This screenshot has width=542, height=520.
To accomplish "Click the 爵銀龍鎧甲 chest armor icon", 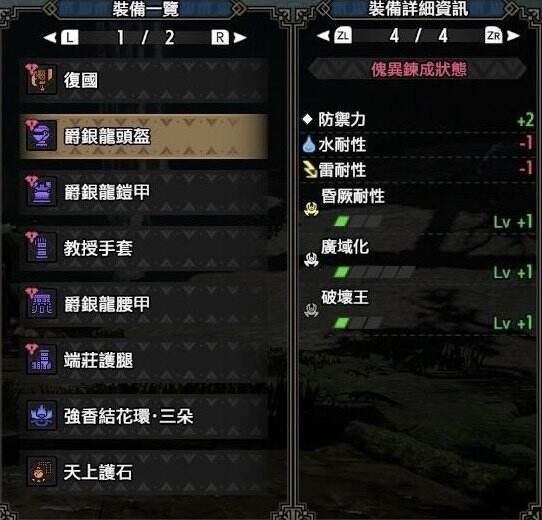I will [42, 191].
